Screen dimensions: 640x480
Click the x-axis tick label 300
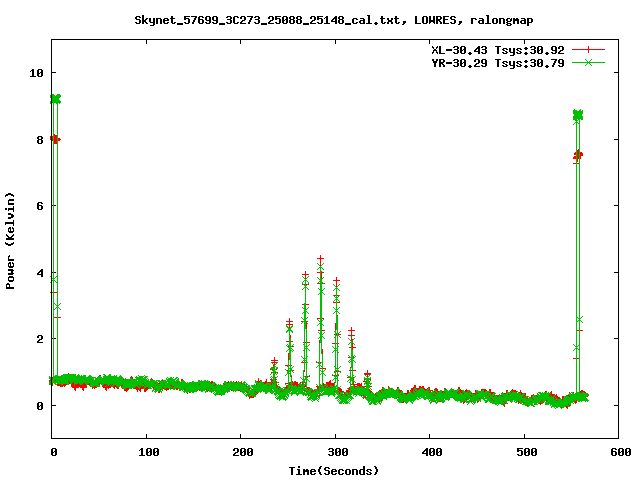coord(335,452)
